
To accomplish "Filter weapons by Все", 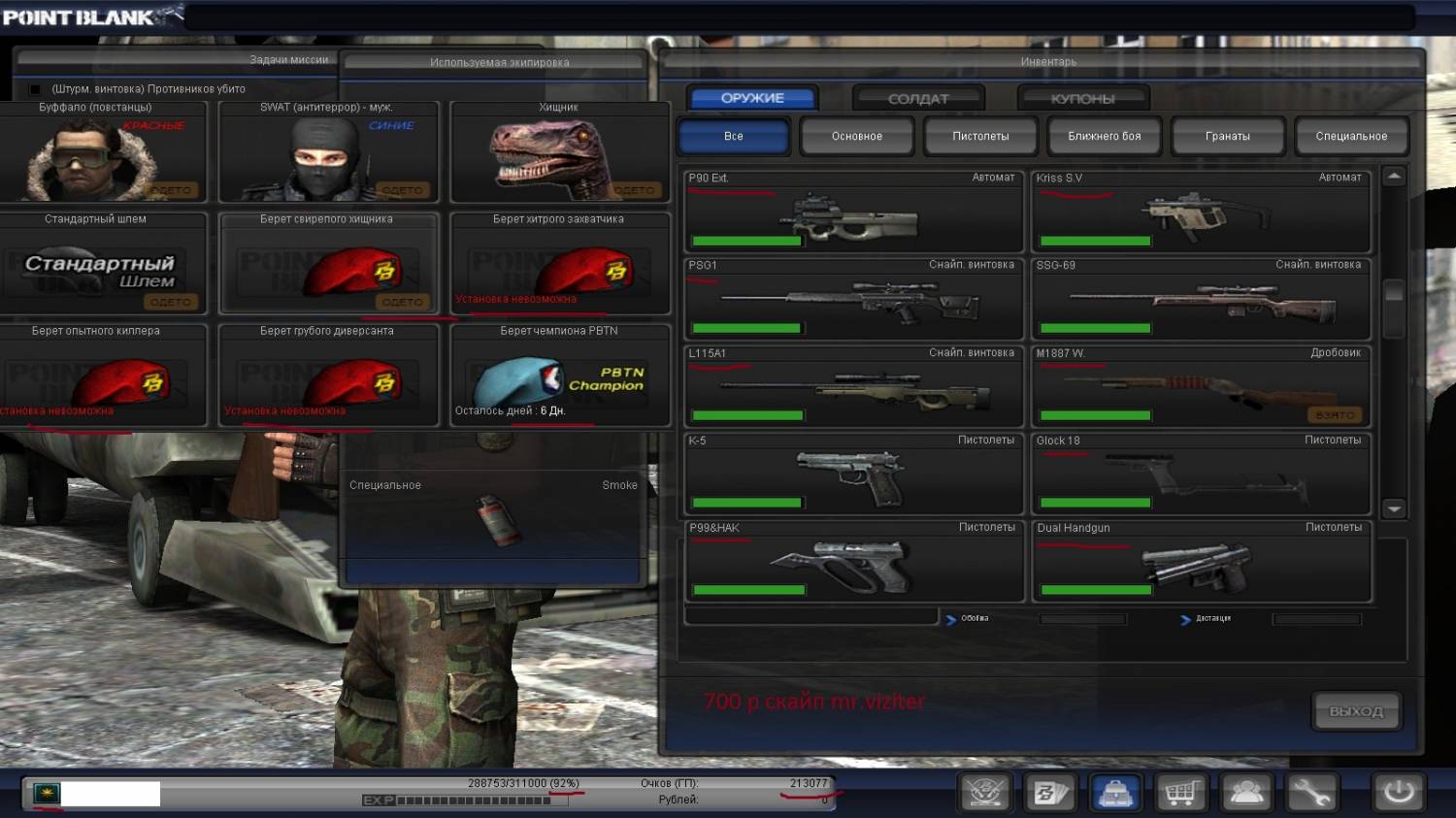I will coord(734,136).
